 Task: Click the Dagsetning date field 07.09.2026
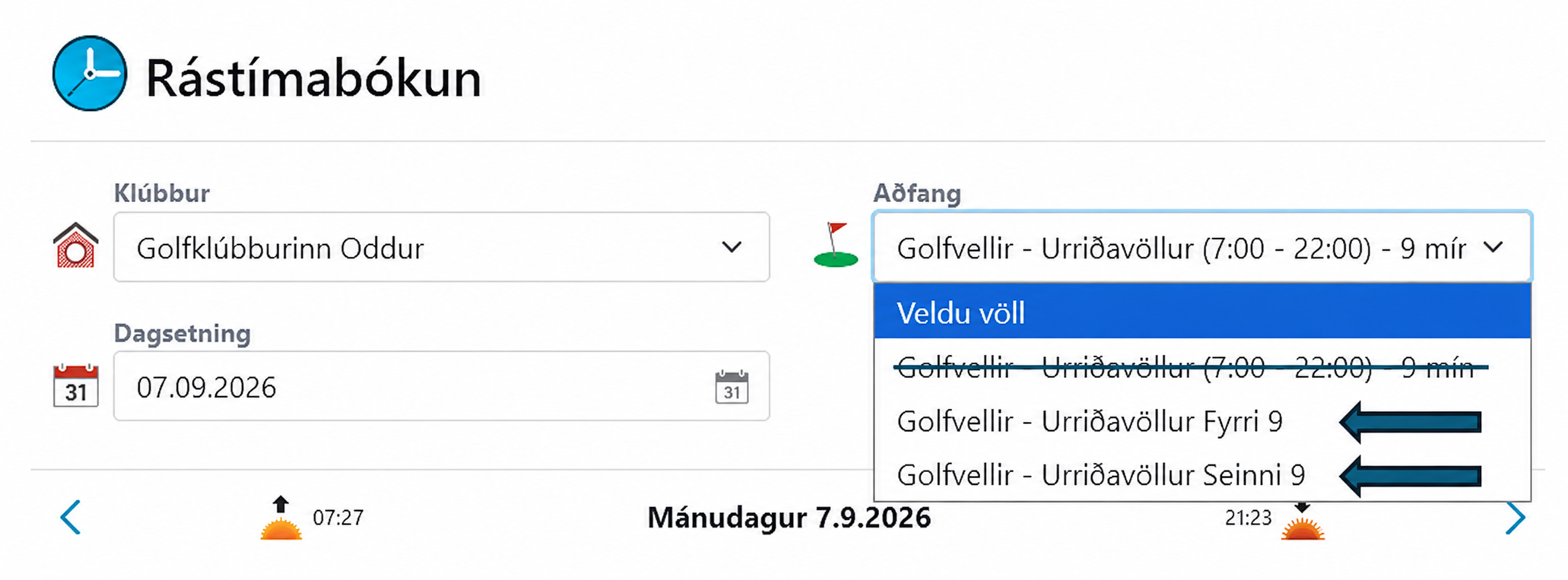tap(441, 386)
